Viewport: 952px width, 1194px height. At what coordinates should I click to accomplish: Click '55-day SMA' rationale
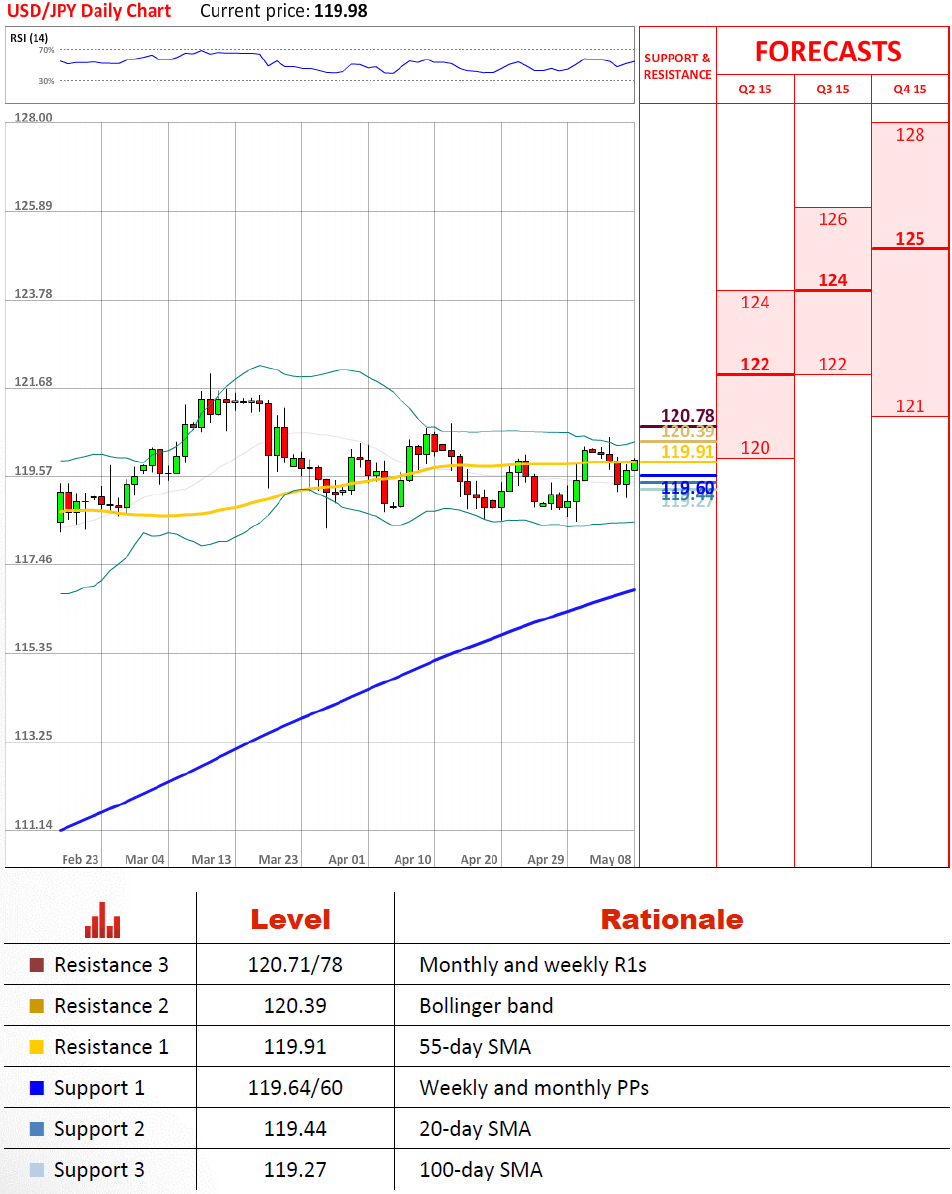pos(474,1048)
